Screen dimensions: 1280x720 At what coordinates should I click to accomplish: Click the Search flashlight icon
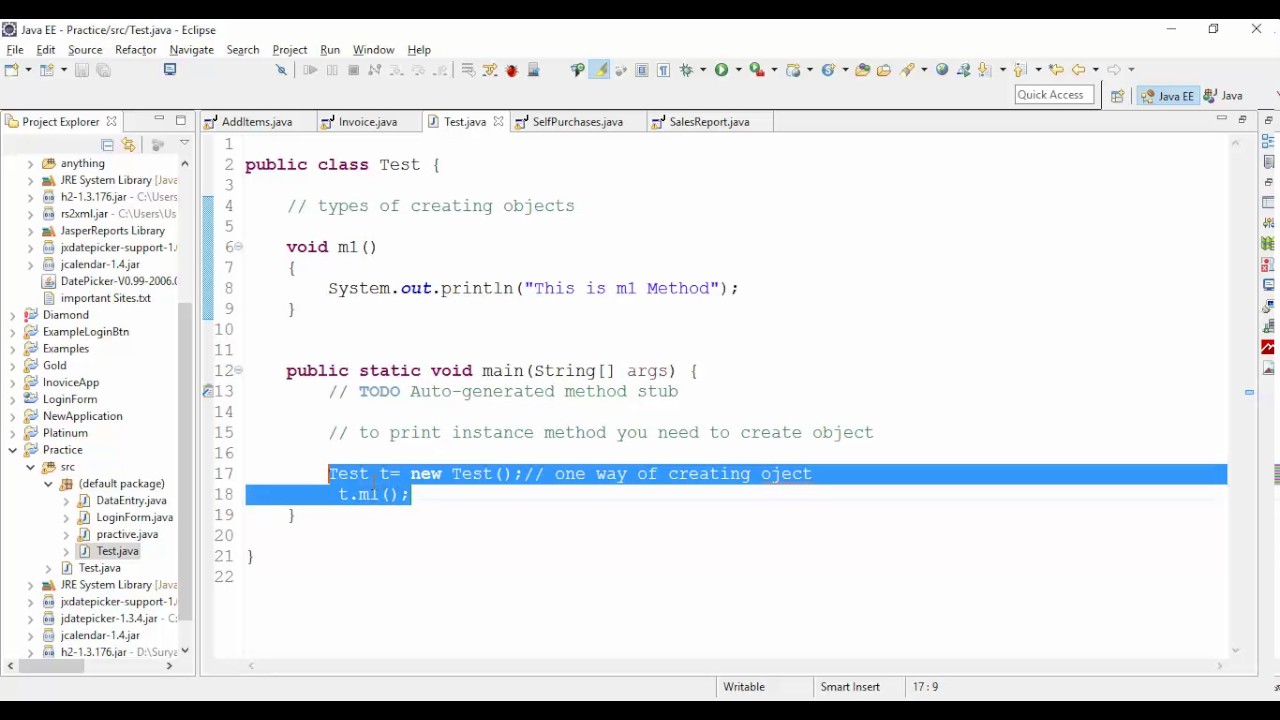(x=908, y=70)
